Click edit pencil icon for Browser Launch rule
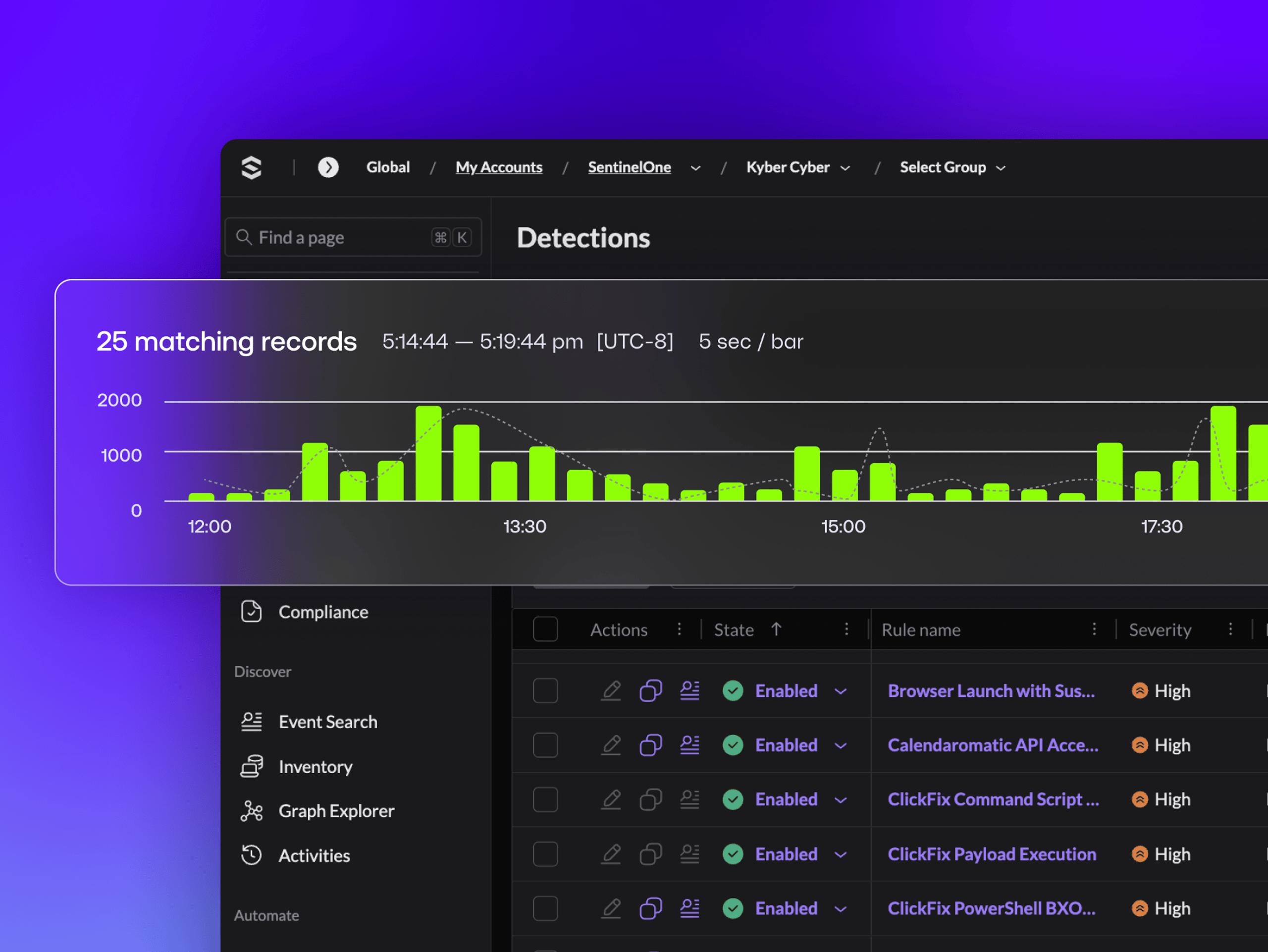The width and height of the screenshot is (1268, 952). click(611, 690)
